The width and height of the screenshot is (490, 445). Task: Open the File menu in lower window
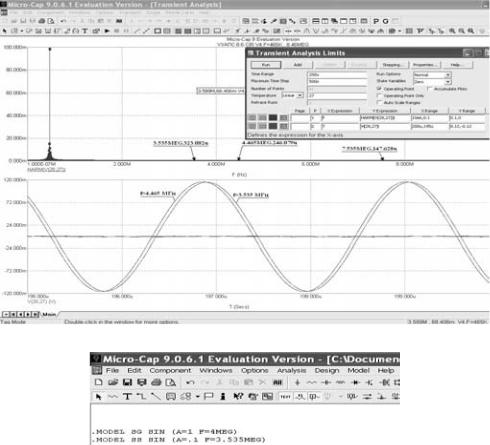[112, 370]
